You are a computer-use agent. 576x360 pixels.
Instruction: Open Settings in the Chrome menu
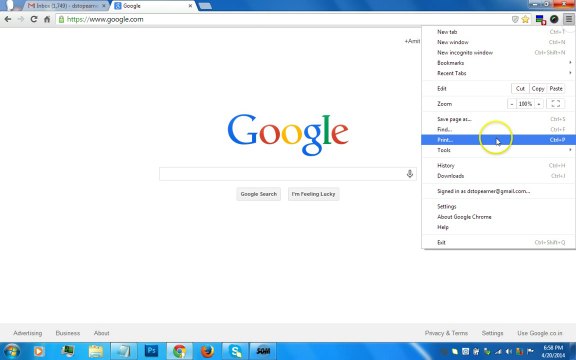pyautogui.click(x=498, y=206)
